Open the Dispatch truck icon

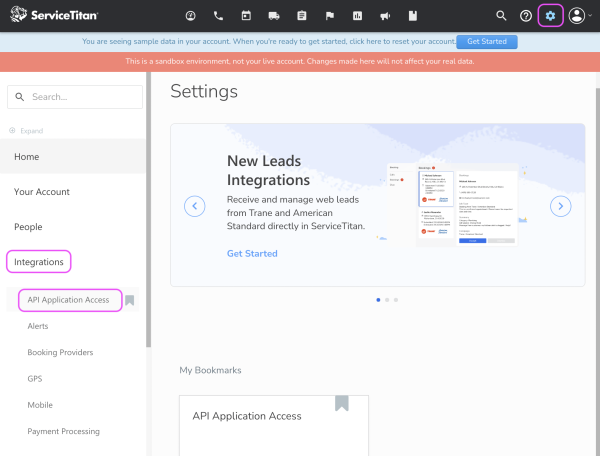tap(274, 16)
